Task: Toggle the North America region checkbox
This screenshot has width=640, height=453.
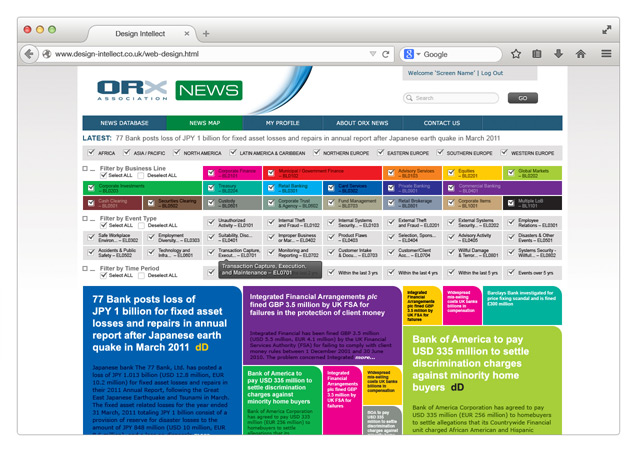Action: point(177,153)
